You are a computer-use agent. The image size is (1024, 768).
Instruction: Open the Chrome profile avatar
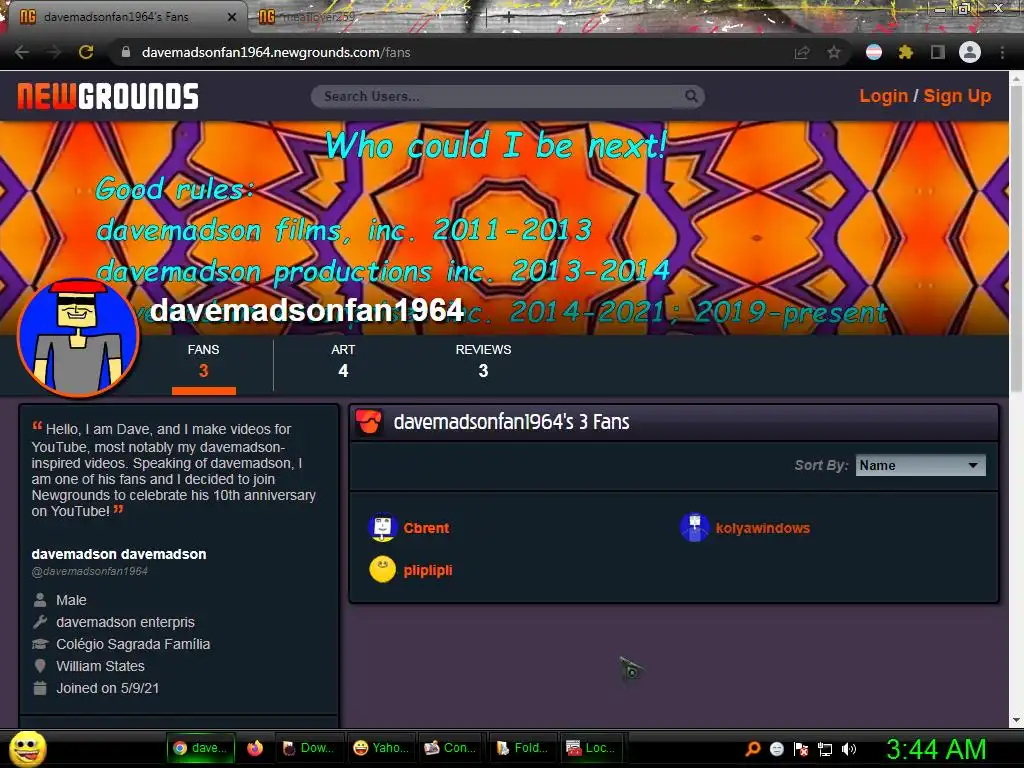point(970,52)
